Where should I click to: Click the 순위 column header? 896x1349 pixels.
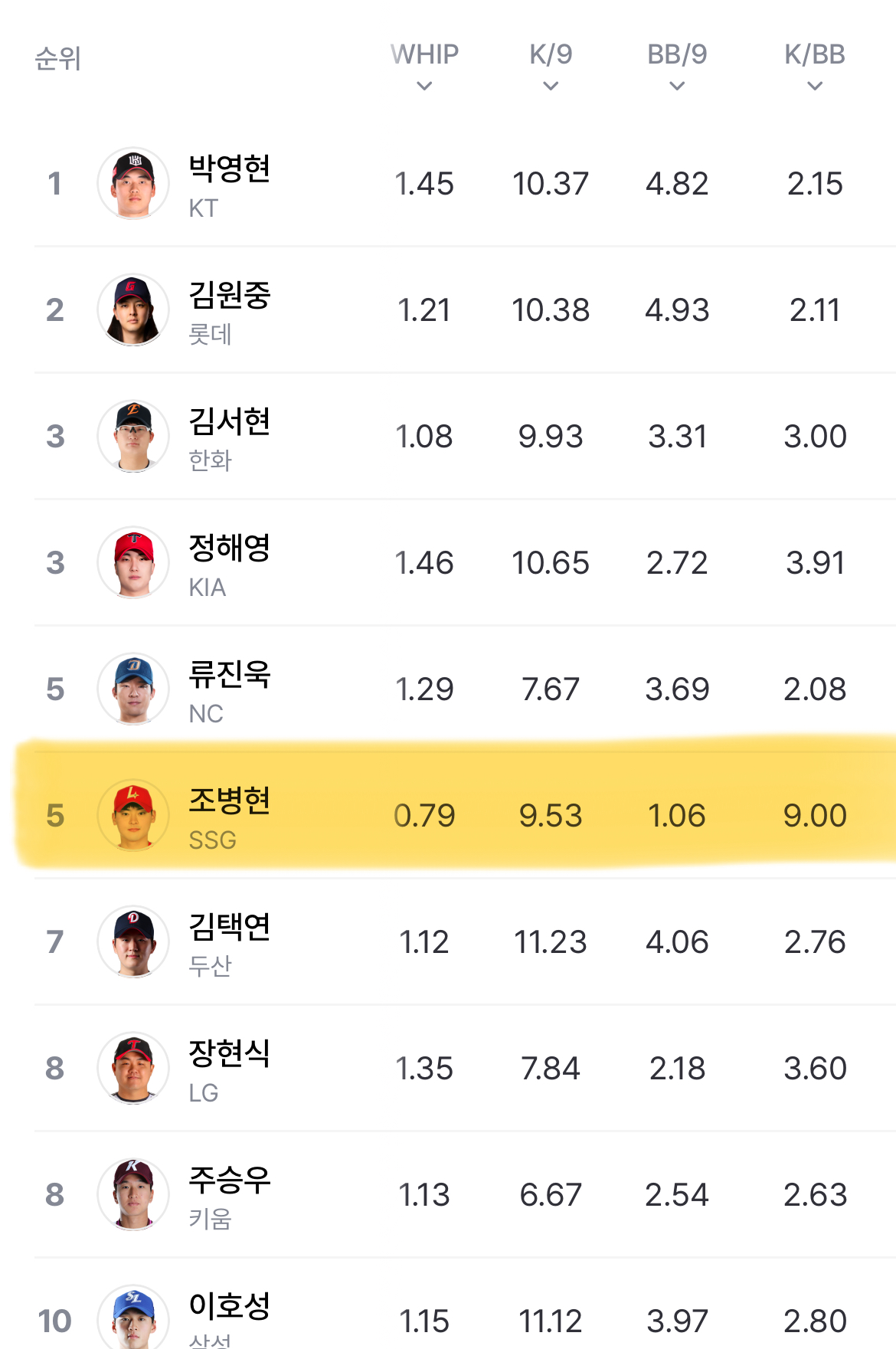pos(58,58)
